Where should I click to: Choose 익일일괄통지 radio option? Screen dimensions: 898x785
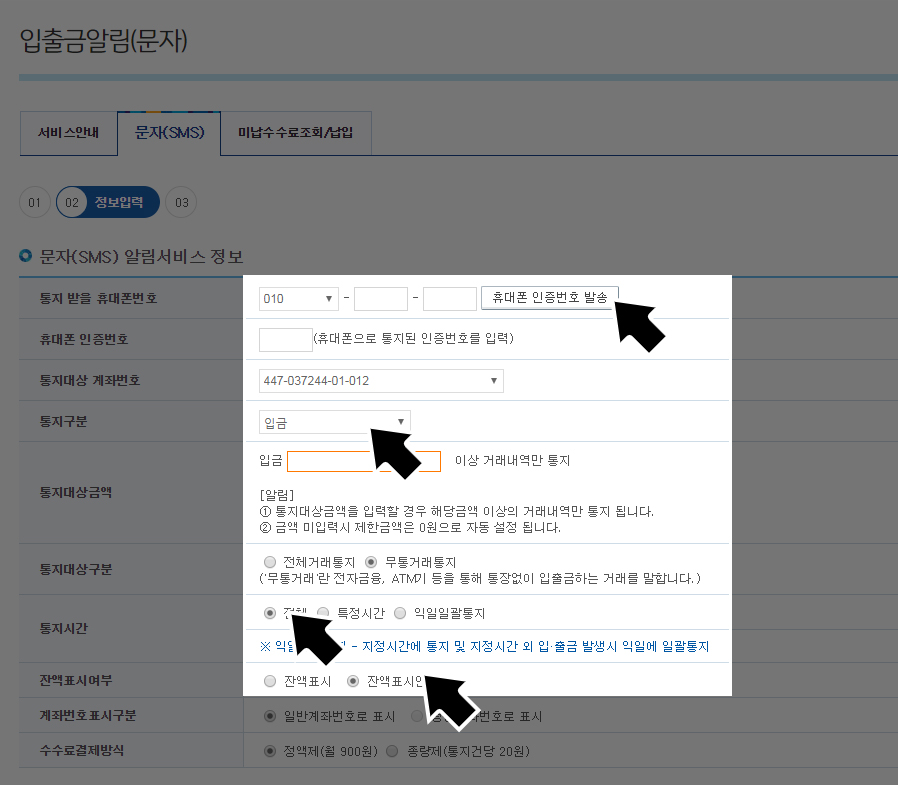point(400,613)
